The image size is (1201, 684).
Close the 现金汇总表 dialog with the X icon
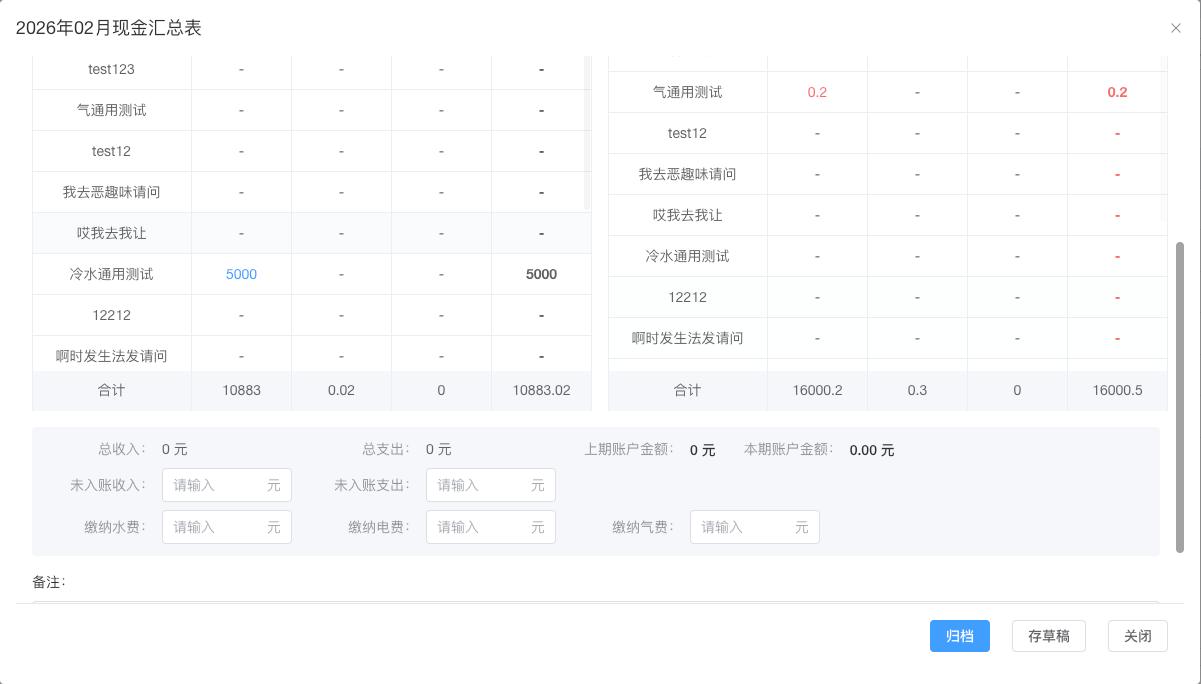[x=1176, y=28]
